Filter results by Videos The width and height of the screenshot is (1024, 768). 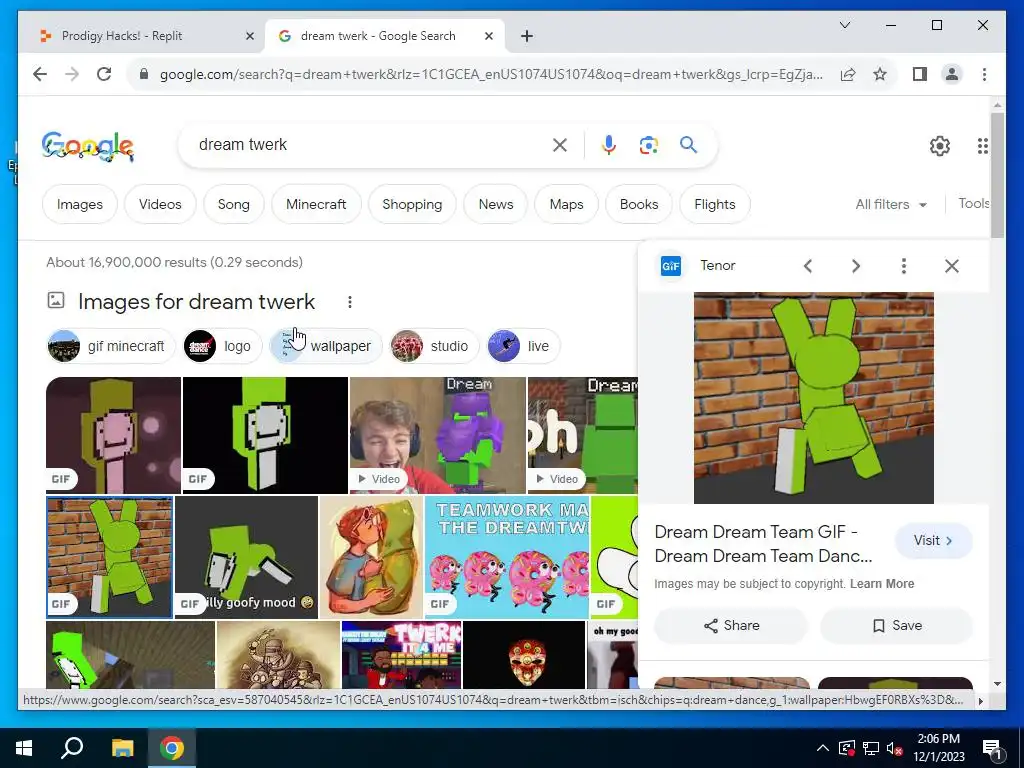tap(160, 204)
